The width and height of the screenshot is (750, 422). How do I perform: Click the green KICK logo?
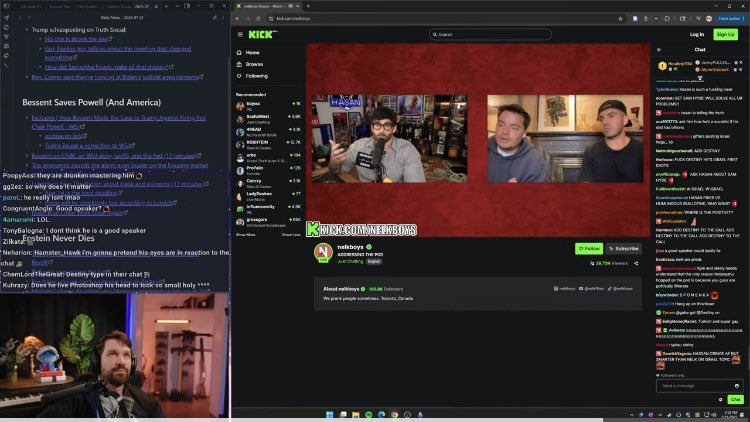[x=262, y=34]
